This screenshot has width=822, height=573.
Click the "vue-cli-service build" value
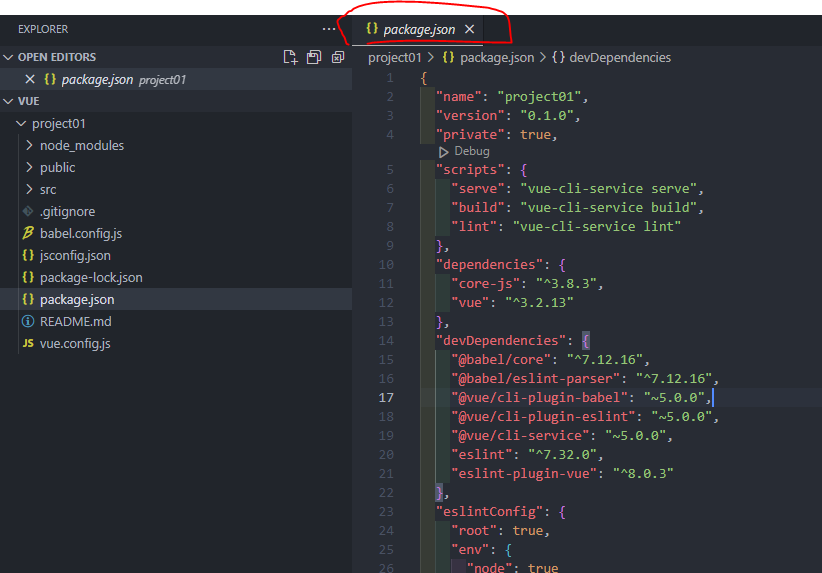pyautogui.click(x=608, y=208)
